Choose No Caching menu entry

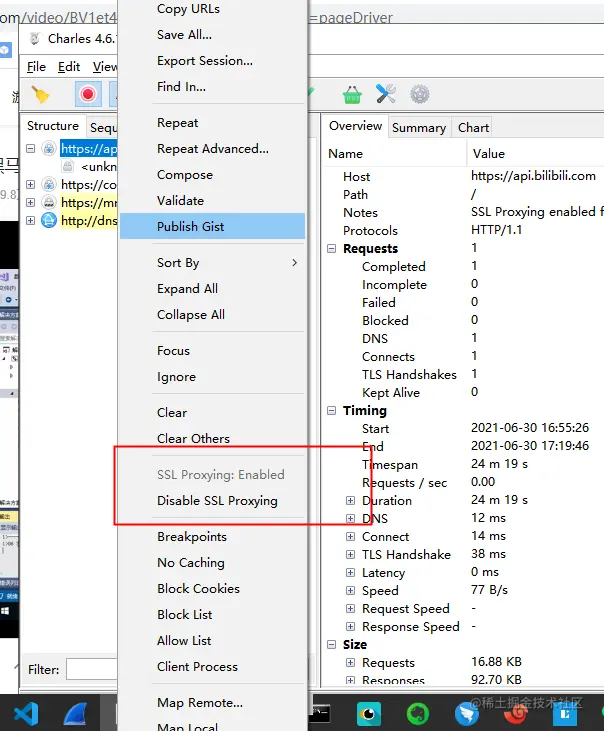(x=213, y=563)
